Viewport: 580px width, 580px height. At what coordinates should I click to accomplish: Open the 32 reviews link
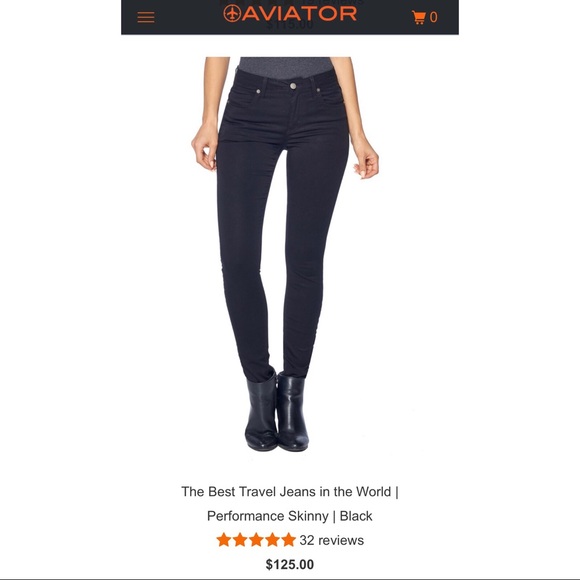coord(331,540)
